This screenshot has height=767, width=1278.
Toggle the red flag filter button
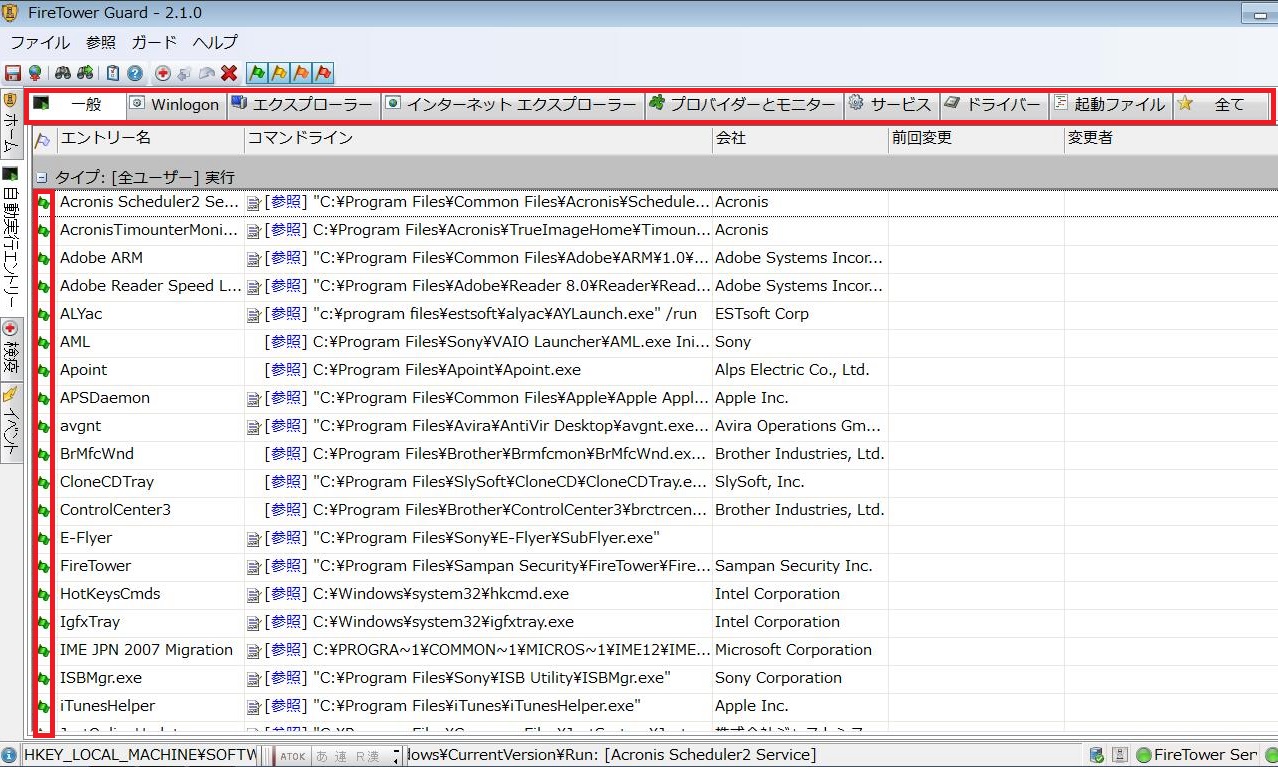pos(323,73)
